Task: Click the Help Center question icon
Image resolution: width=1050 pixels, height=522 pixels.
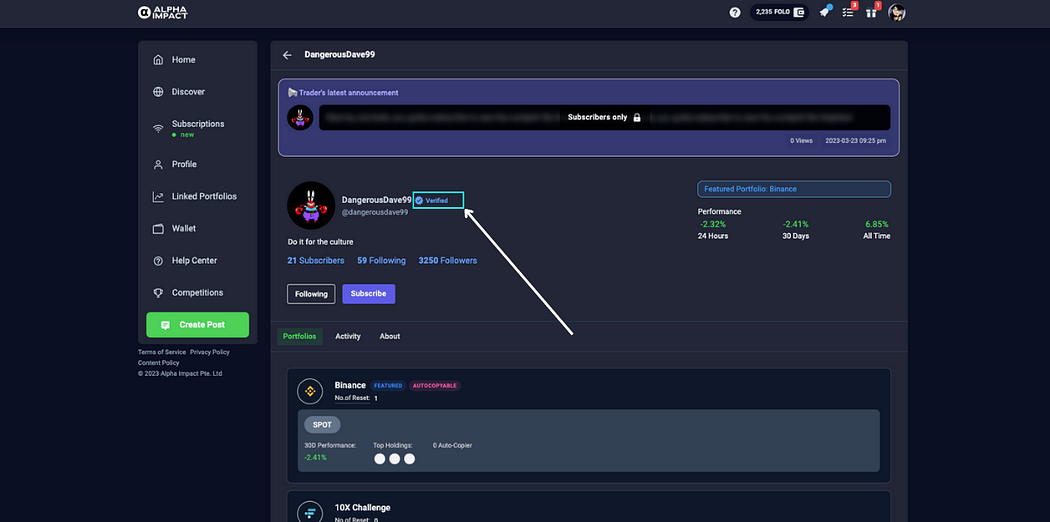Action: (x=158, y=261)
